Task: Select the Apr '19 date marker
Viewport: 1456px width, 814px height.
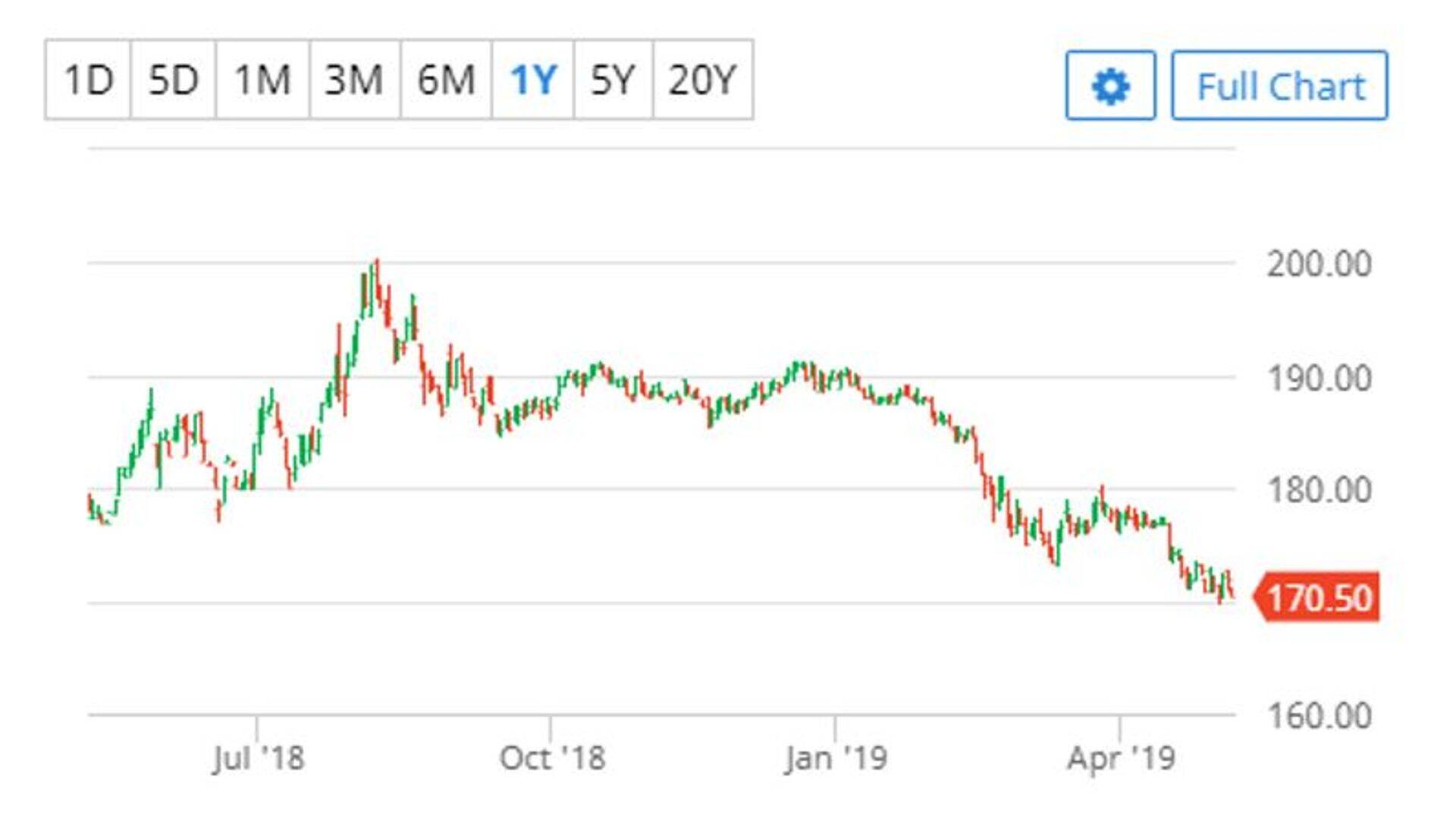Action: pos(1120,757)
